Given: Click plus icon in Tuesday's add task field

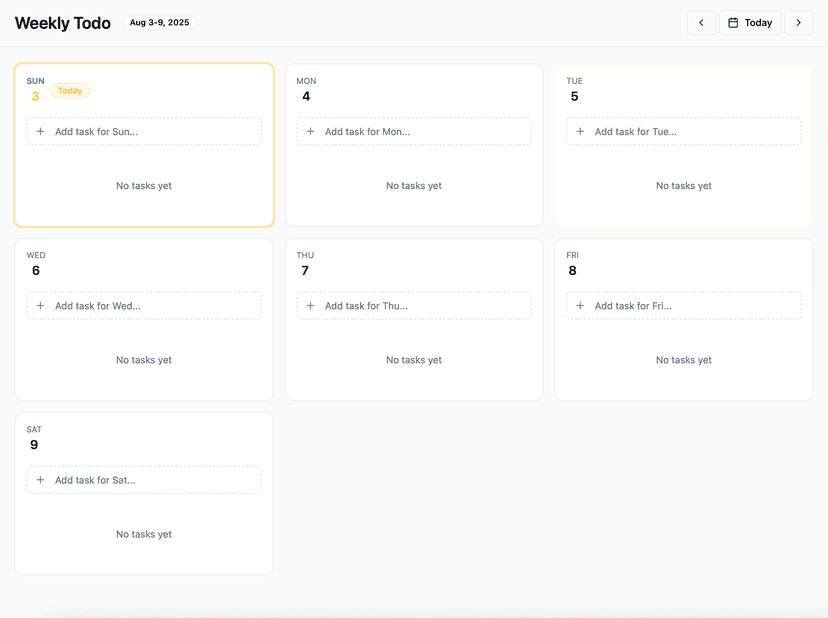Looking at the screenshot, I should coord(580,132).
